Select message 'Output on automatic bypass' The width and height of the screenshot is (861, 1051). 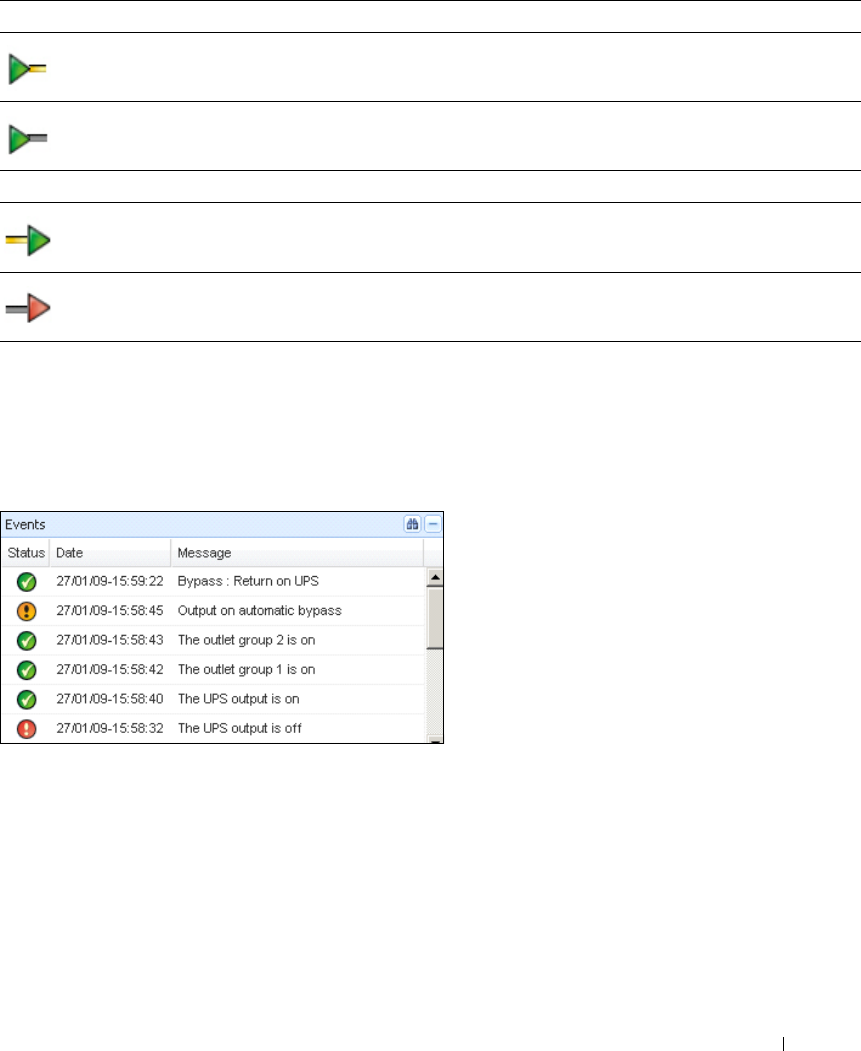coord(259,611)
